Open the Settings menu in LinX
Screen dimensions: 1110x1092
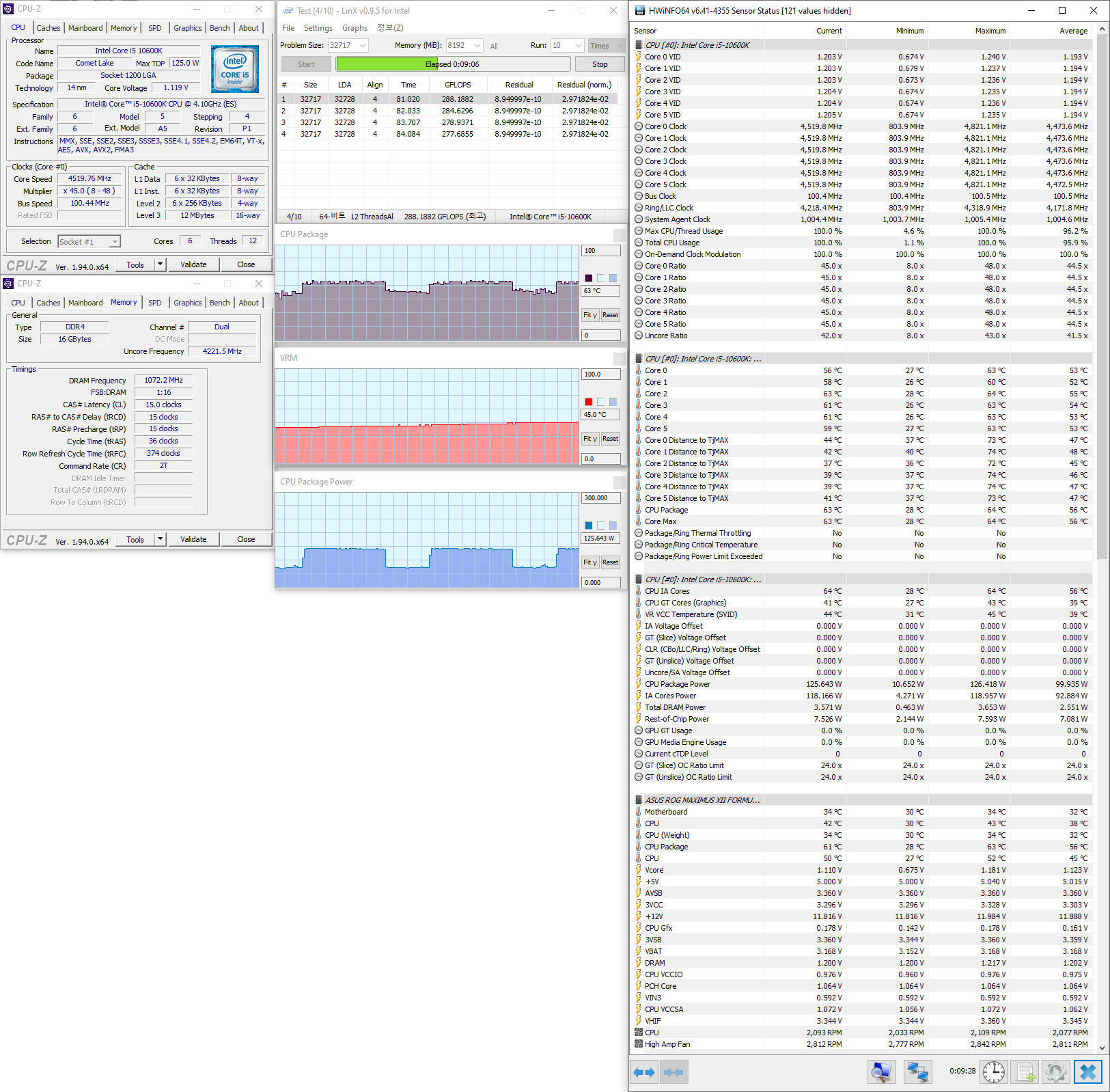(318, 28)
